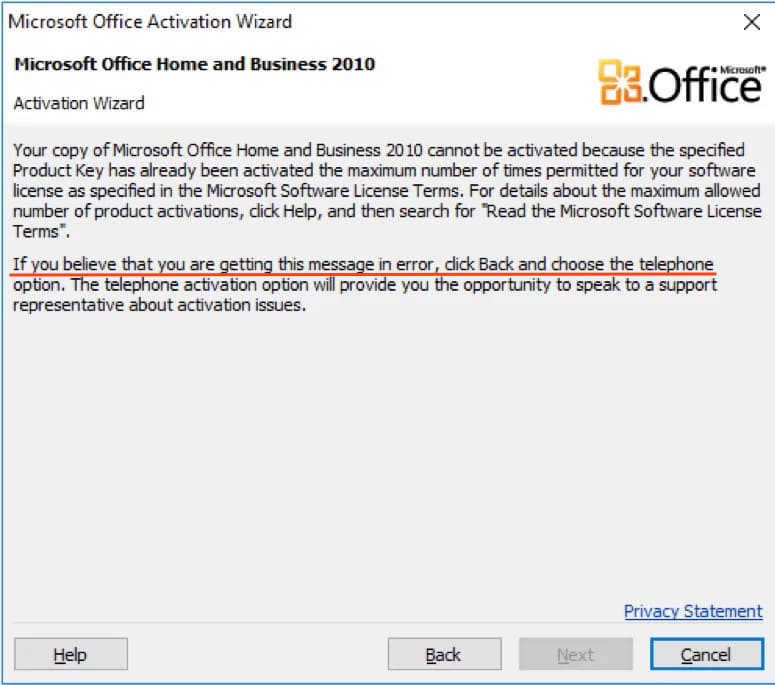Click the window title bar text
Viewport: 775px width, 685px height.
tap(150, 21)
